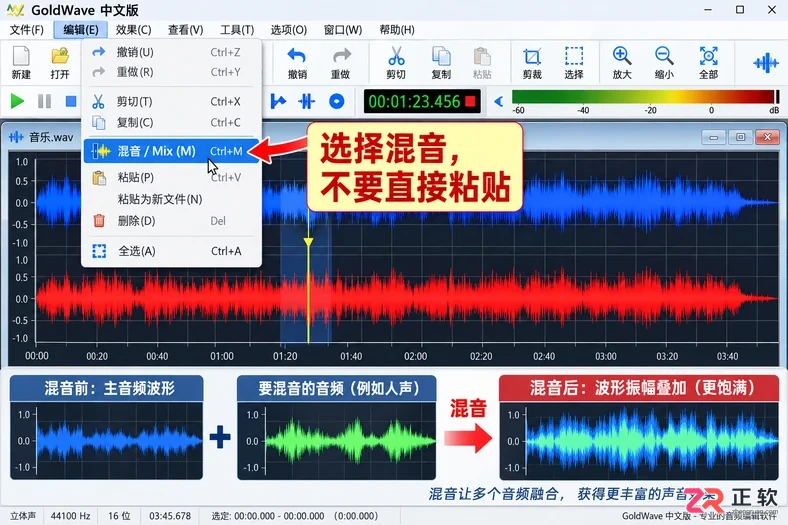The image size is (788, 525).
Task: Click the Cut (剪切) scissors toolbar icon
Action: pyautogui.click(x=396, y=56)
